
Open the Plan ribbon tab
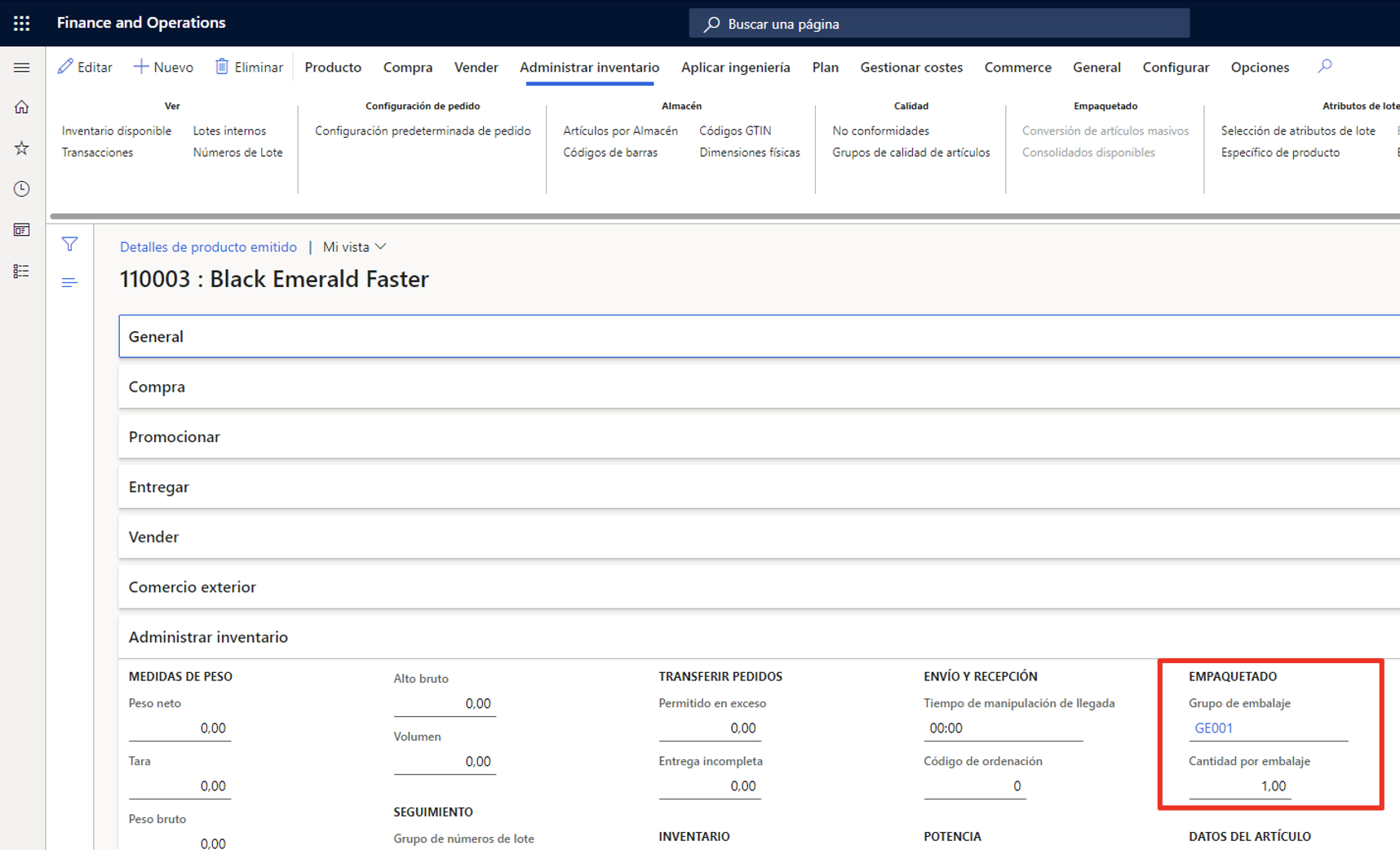click(826, 67)
